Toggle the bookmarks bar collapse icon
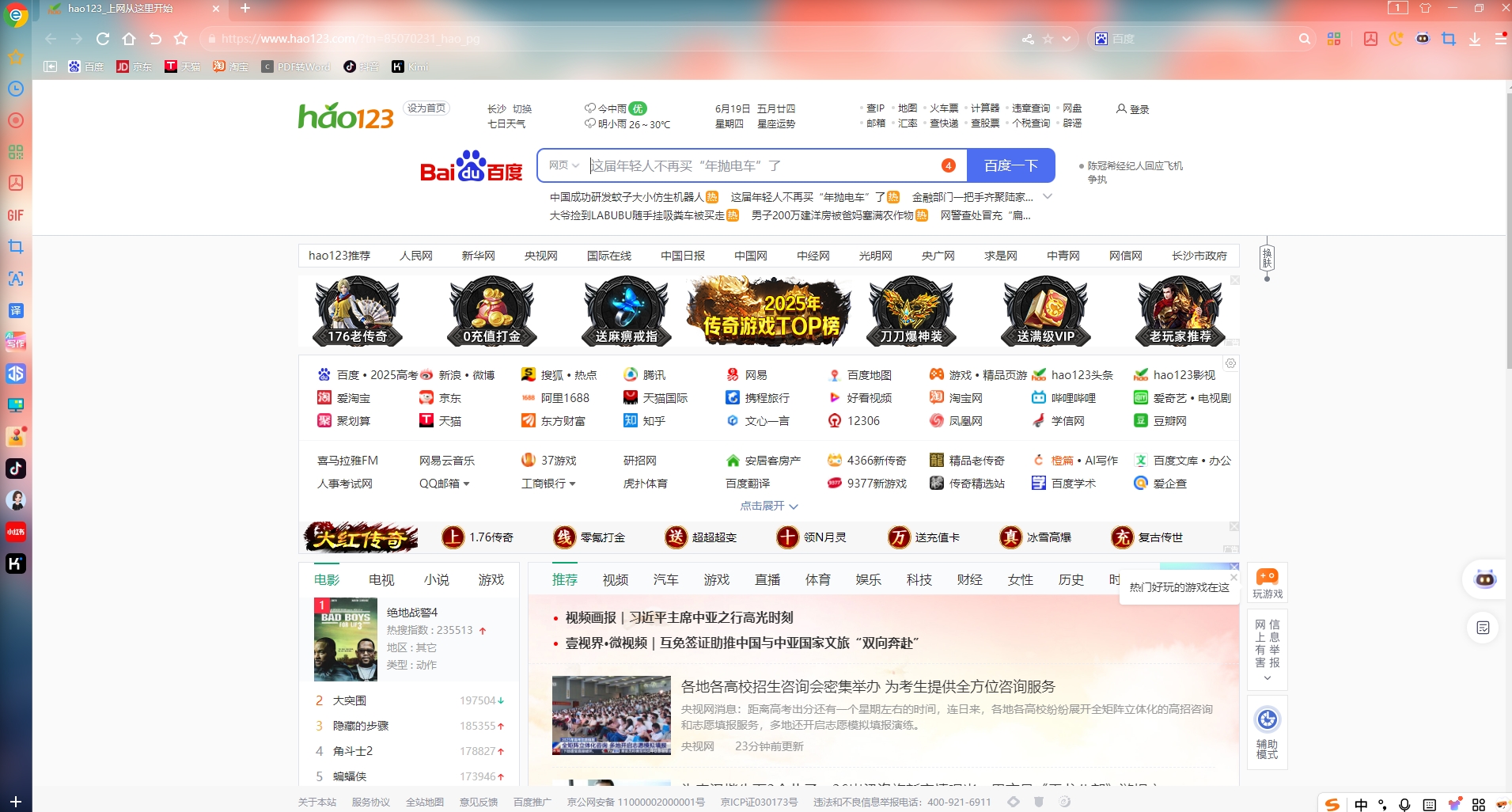Viewport: 1512px width, 812px height. (x=50, y=66)
